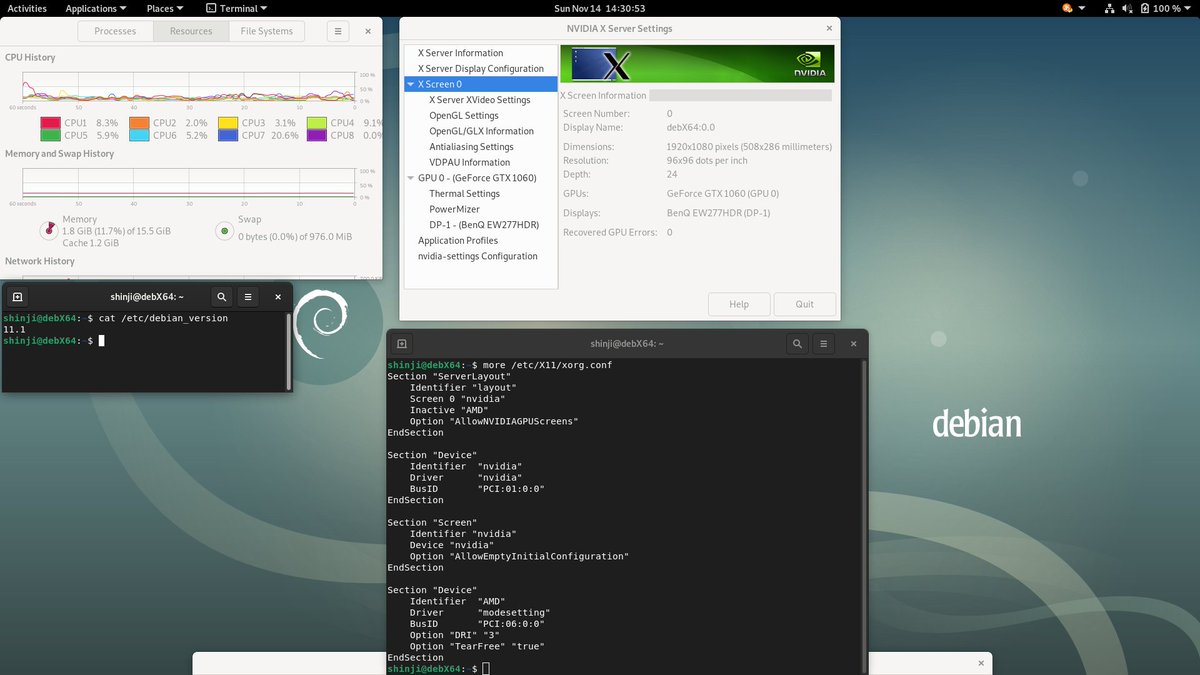This screenshot has height=675, width=1200.
Task: Click the muted volume icon in top bar
Action: tap(1125, 8)
